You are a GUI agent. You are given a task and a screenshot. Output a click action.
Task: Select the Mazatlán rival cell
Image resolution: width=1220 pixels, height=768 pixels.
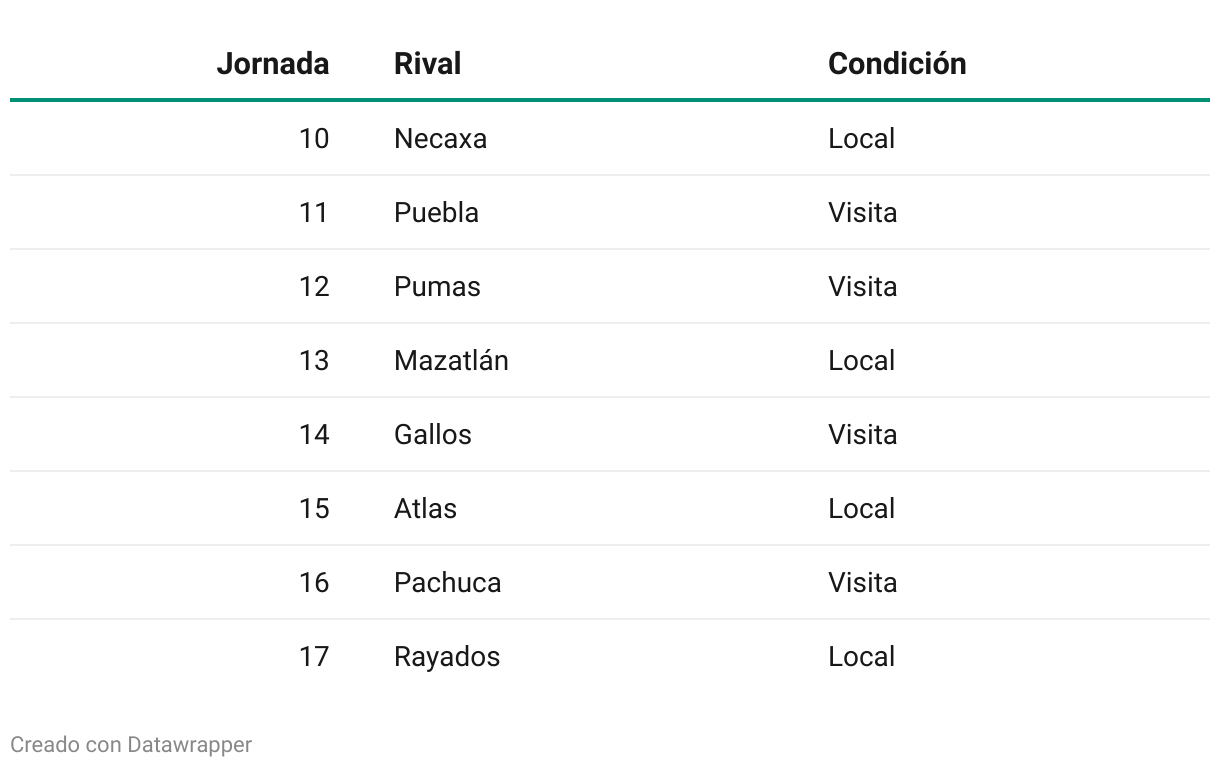click(x=451, y=360)
